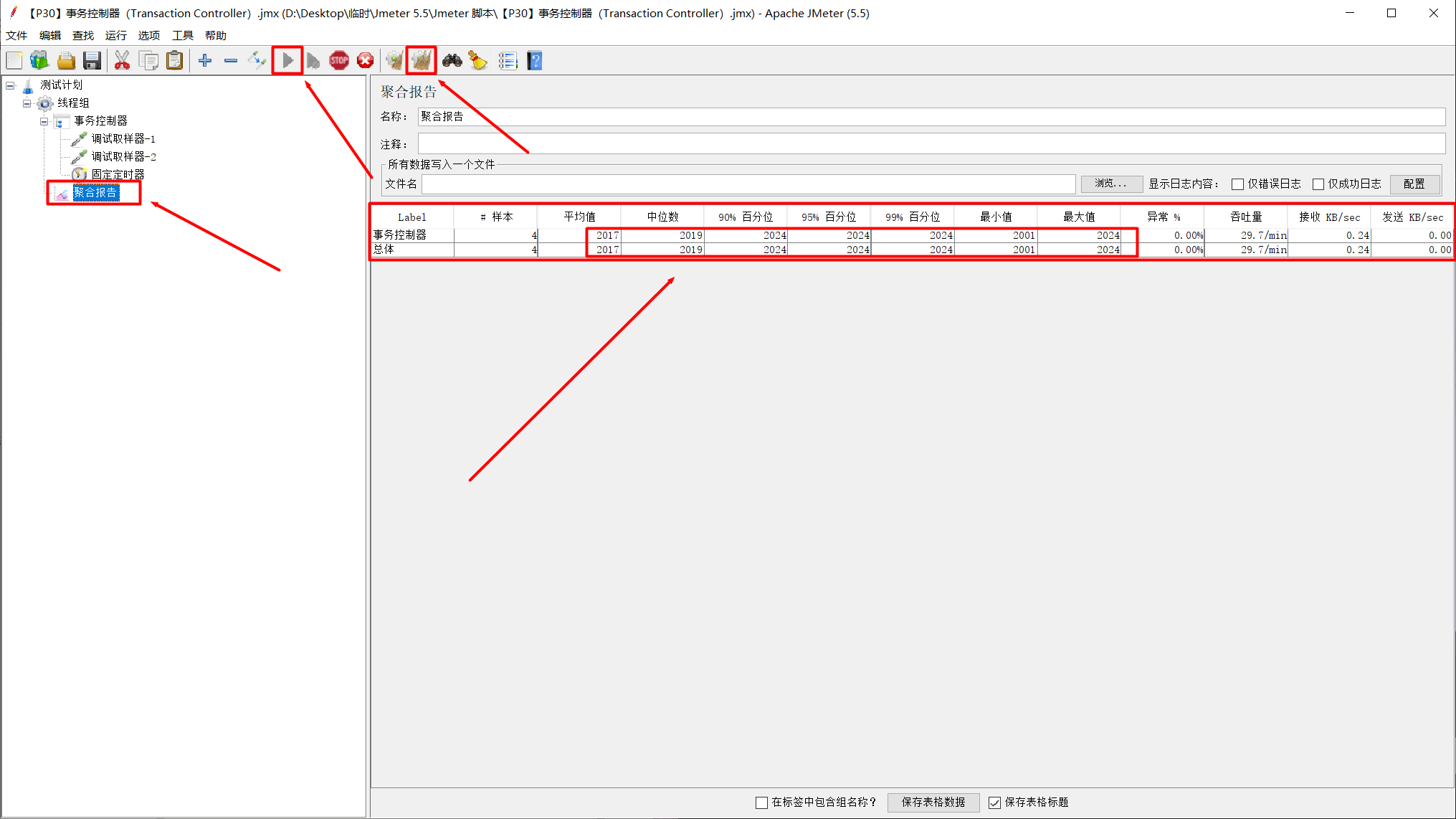Click the Paste clipboard icon
This screenshot has width=1456, height=819.
point(175,61)
